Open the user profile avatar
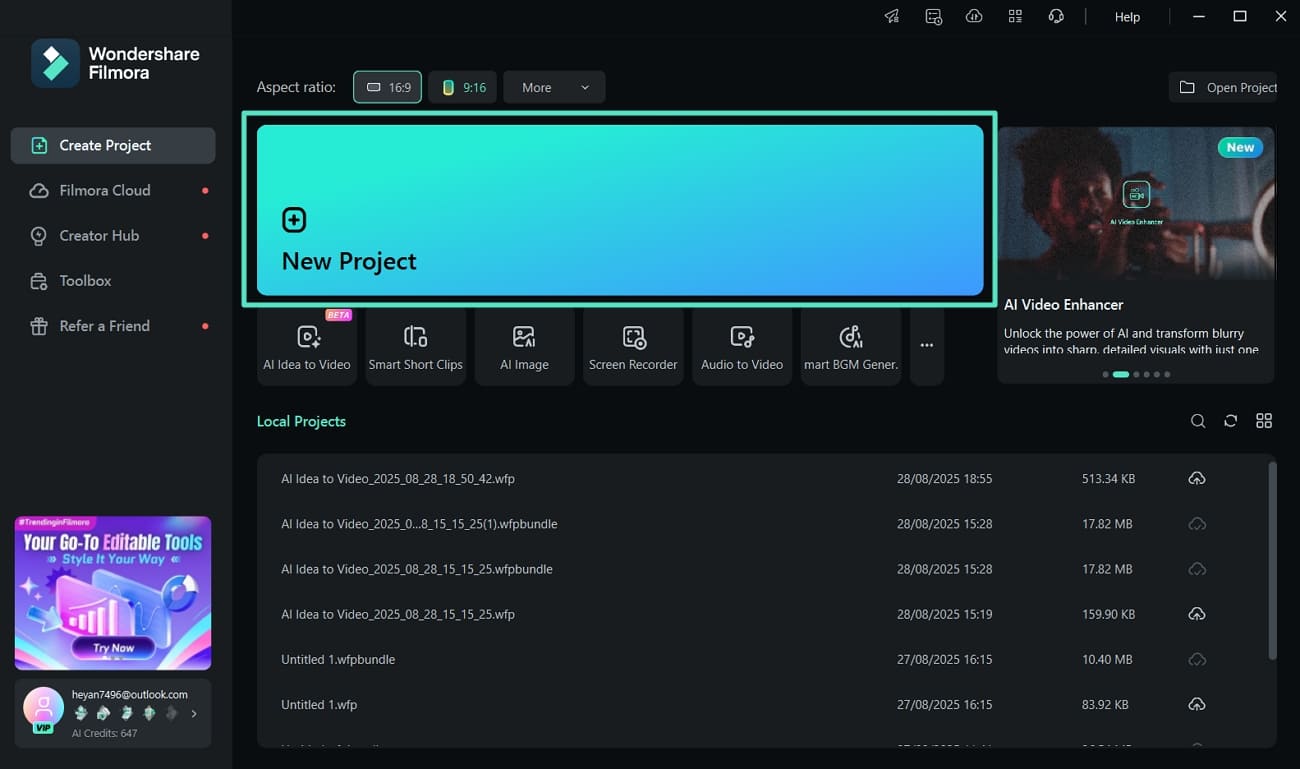Screen dimensions: 1300x769 click(43, 708)
